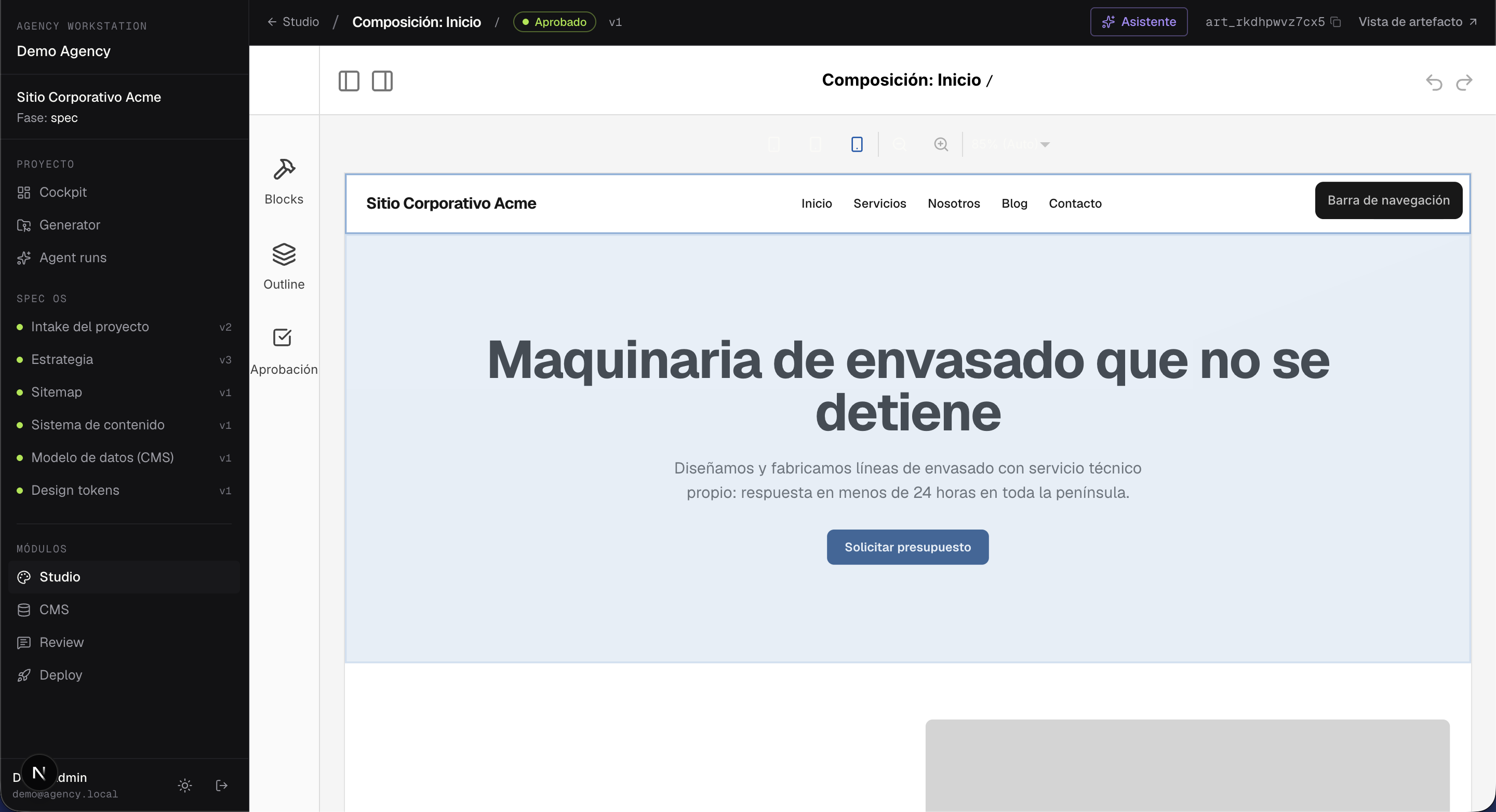1496x812 pixels.
Task: Select the Review module
Action: coord(124,643)
